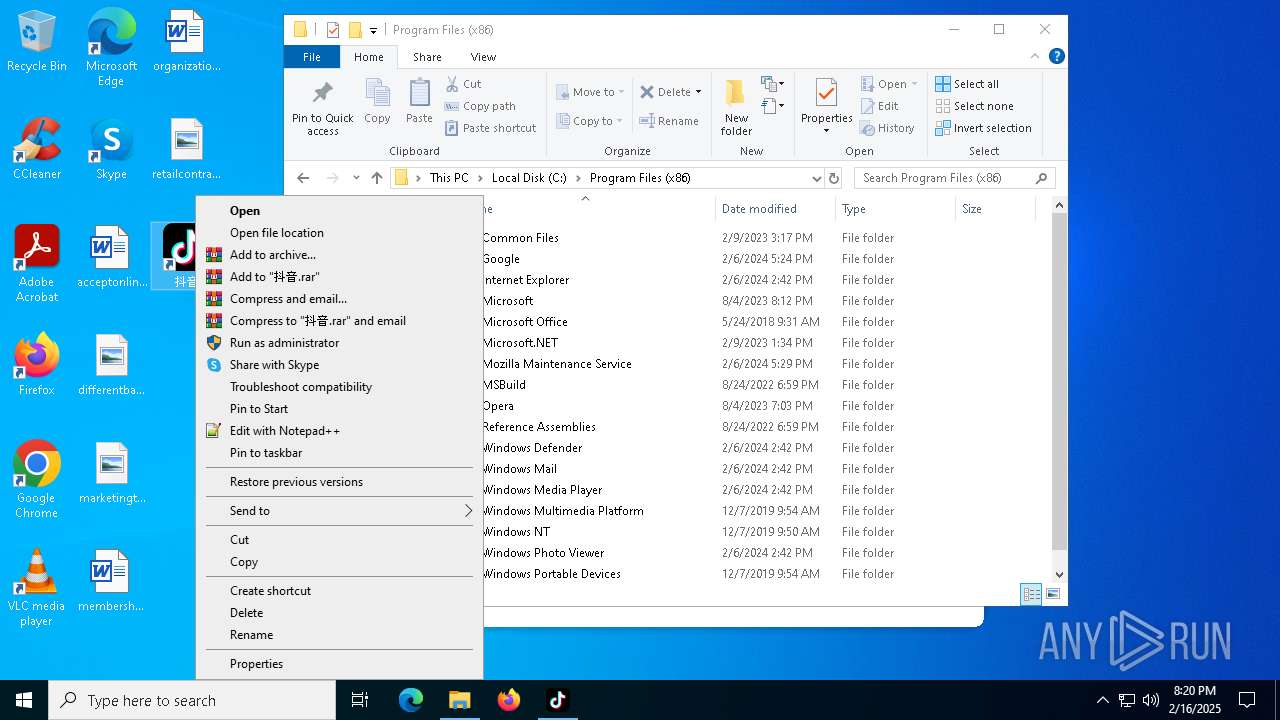Open Firefox from the taskbar

point(509,700)
